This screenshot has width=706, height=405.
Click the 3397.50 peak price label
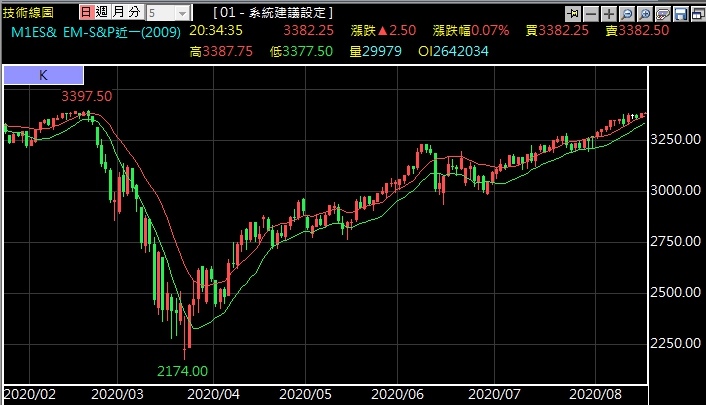(86, 96)
